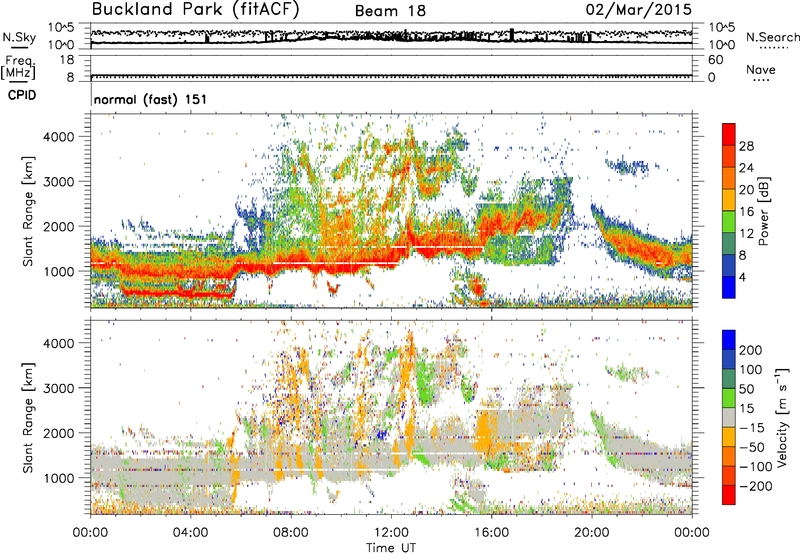Click the -15 value on the velocity colorbar
This screenshot has width=800, height=554.
(752, 427)
